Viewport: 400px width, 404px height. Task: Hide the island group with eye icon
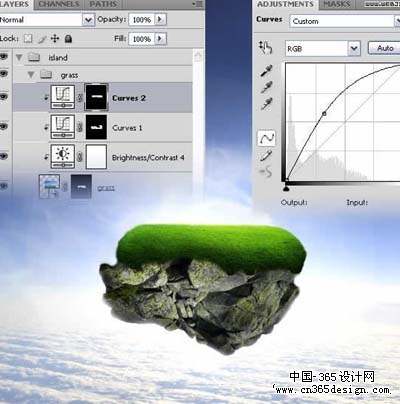tap(4, 56)
